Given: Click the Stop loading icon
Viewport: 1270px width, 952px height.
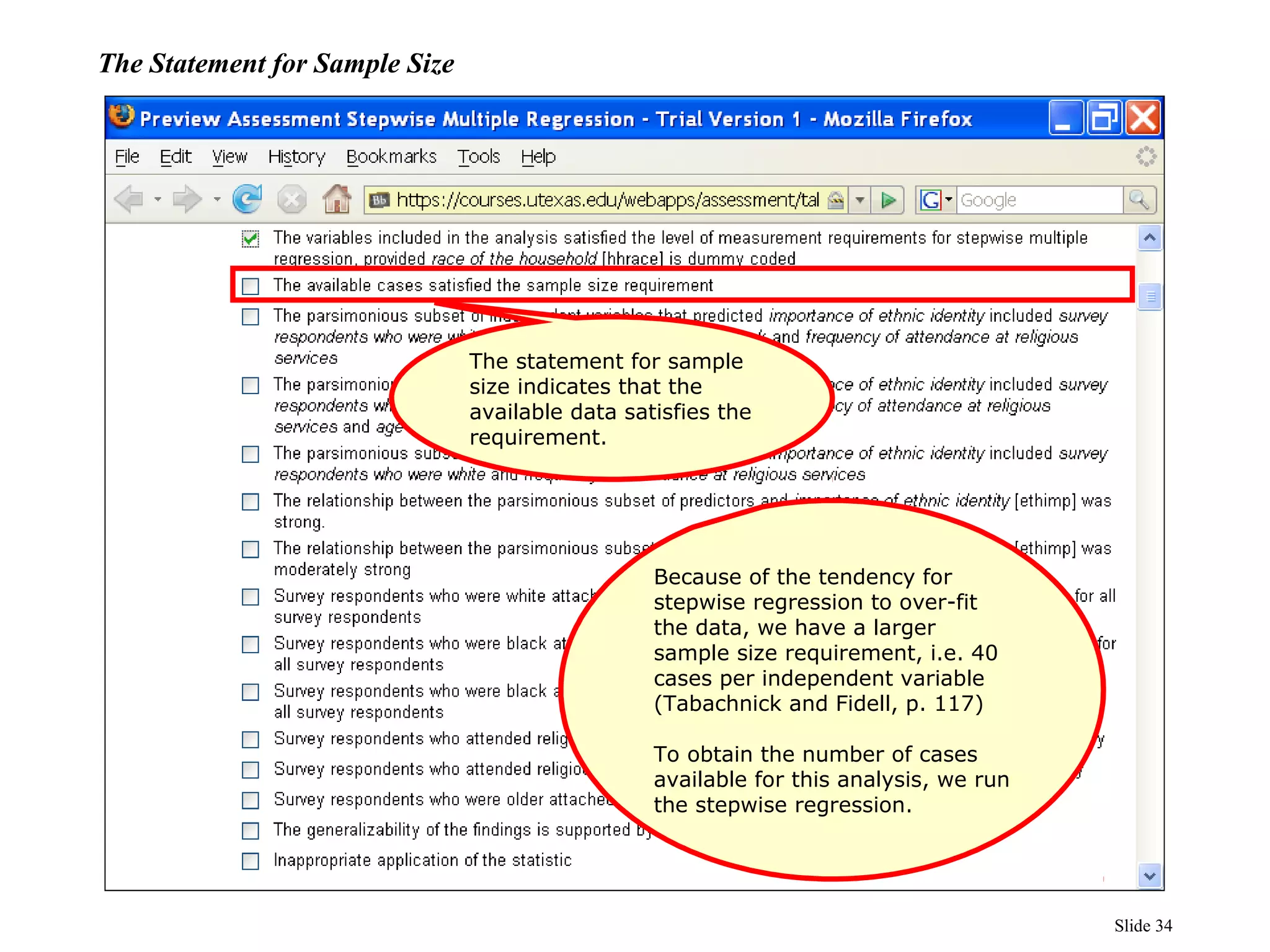Looking at the screenshot, I should point(291,200).
